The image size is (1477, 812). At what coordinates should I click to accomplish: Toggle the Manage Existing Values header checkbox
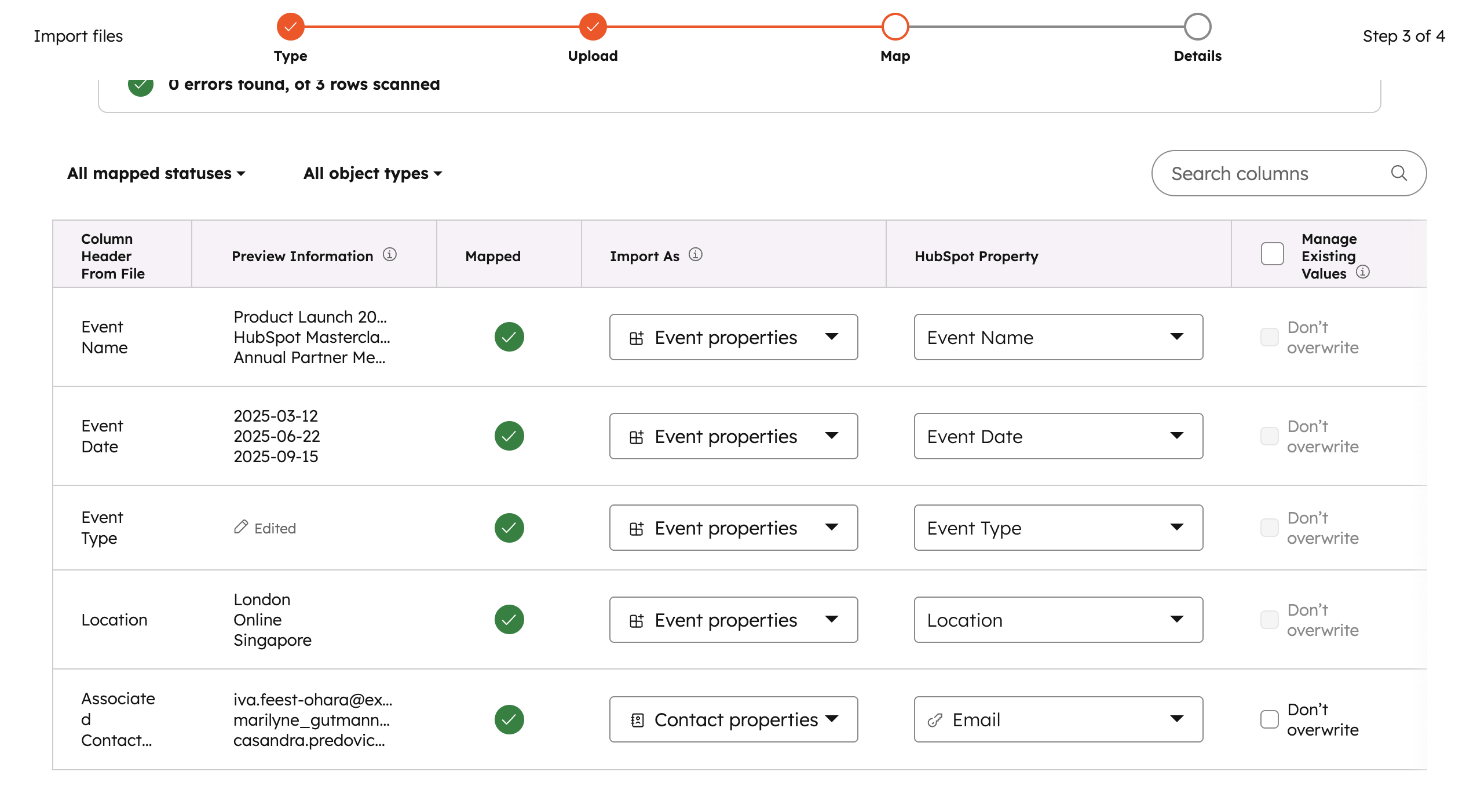(1272, 254)
